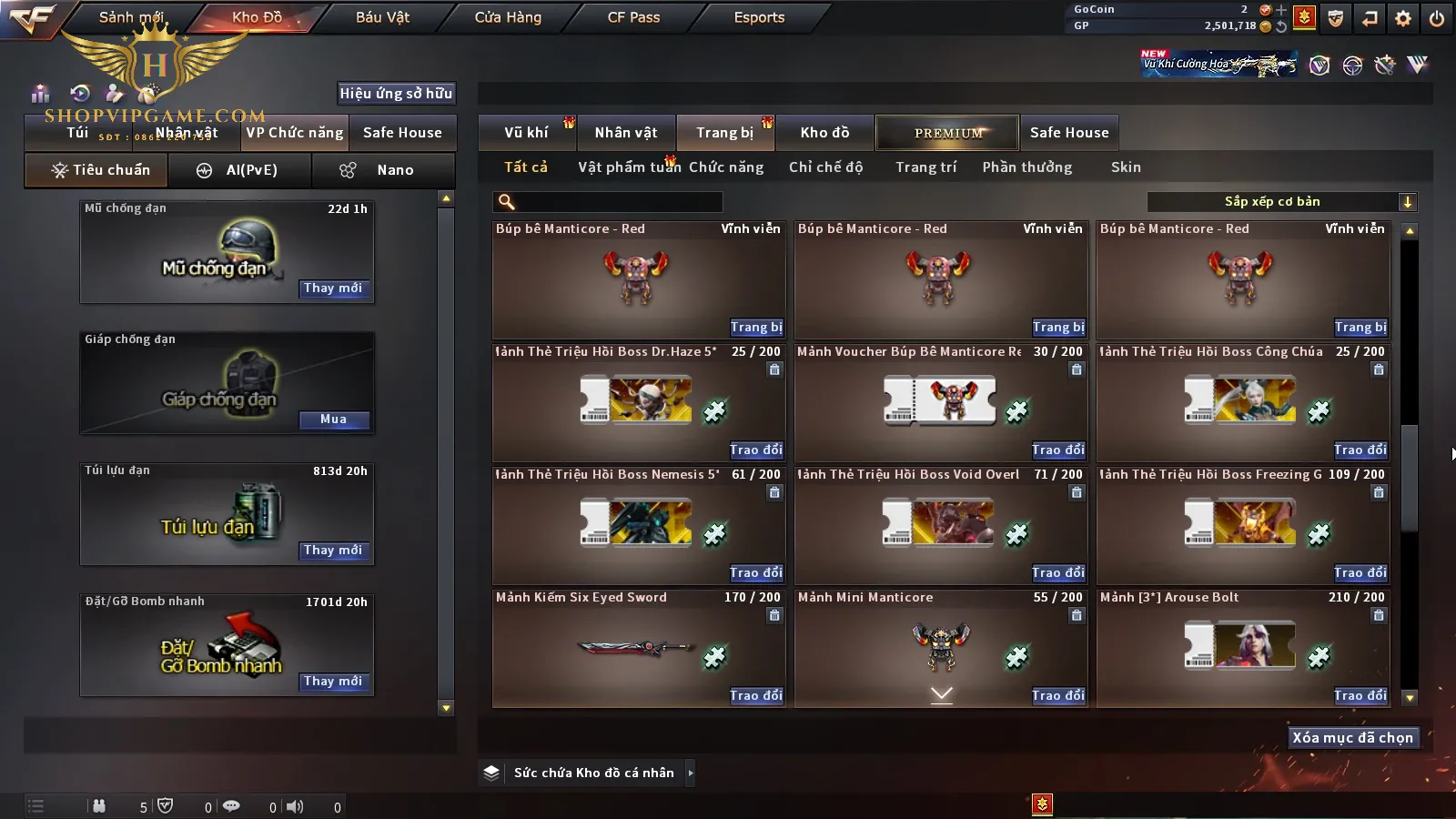
Task: Open the settings gear in top bar
Action: coord(1403,18)
